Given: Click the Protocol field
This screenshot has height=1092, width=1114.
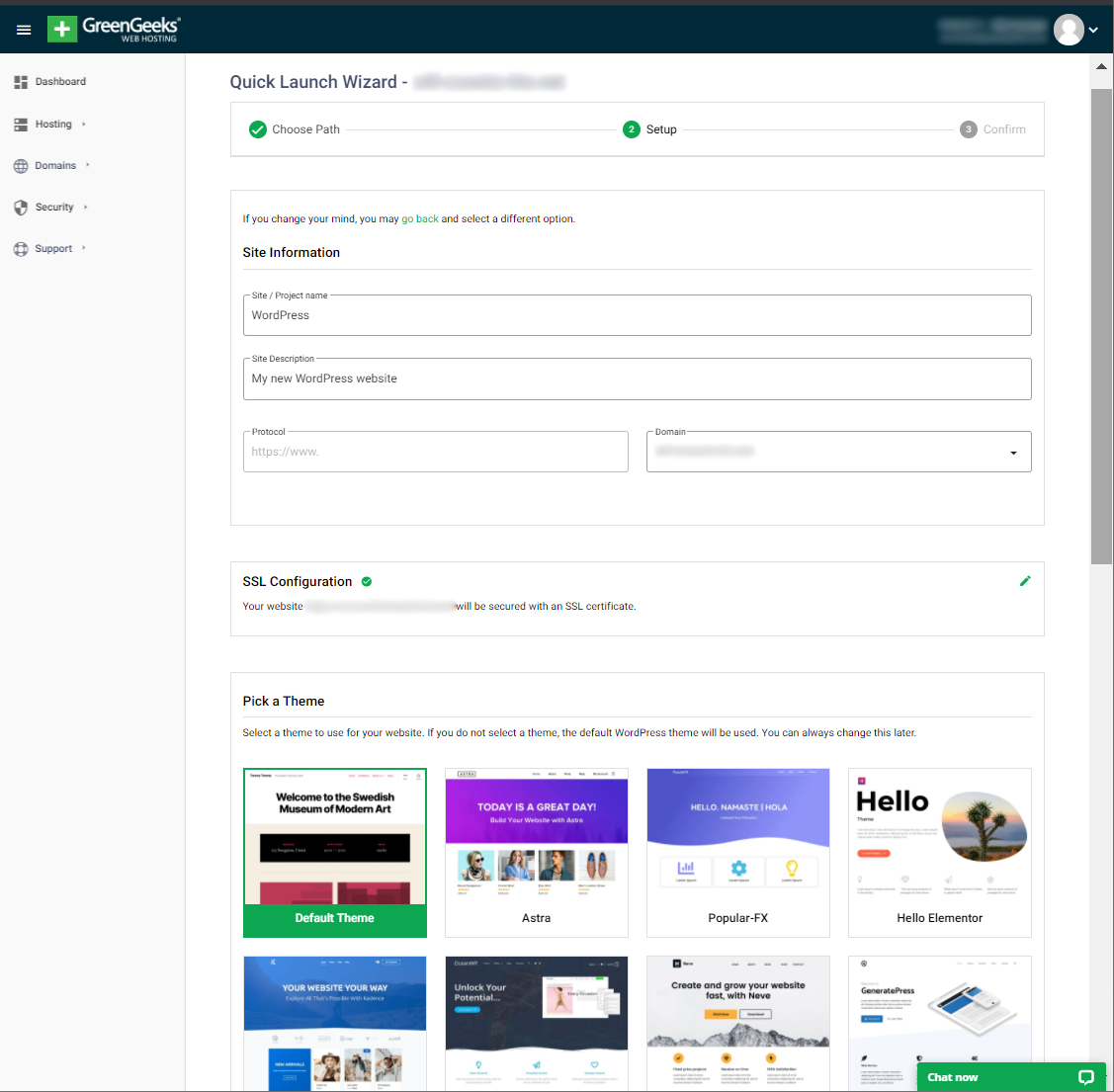Looking at the screenshot, I should 435,452.
